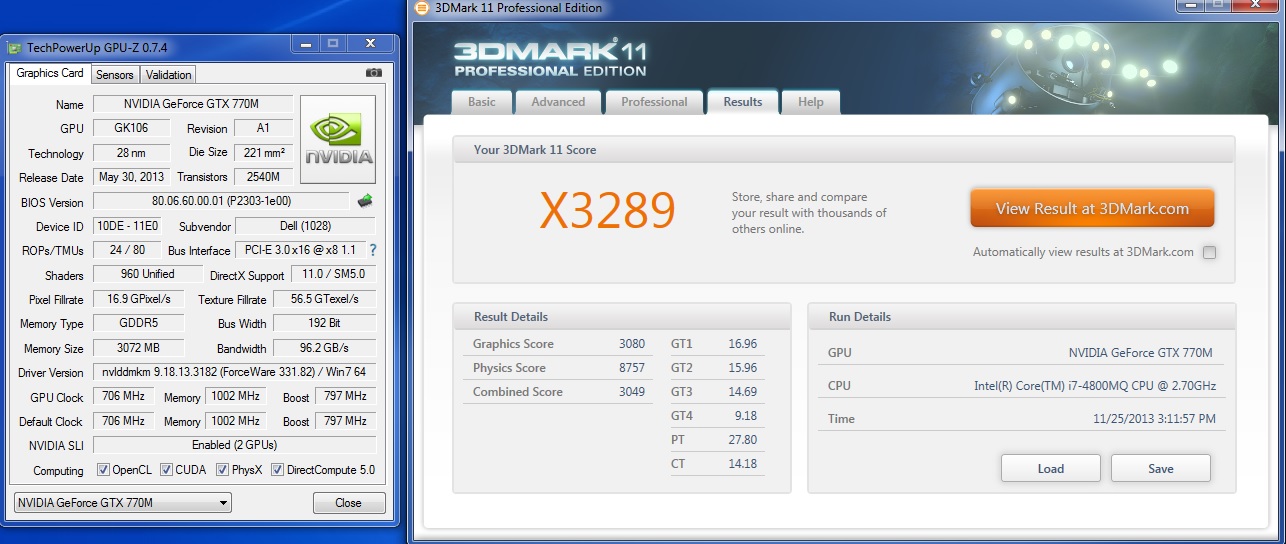Toggle PhysX checkbox

(222, 470)
